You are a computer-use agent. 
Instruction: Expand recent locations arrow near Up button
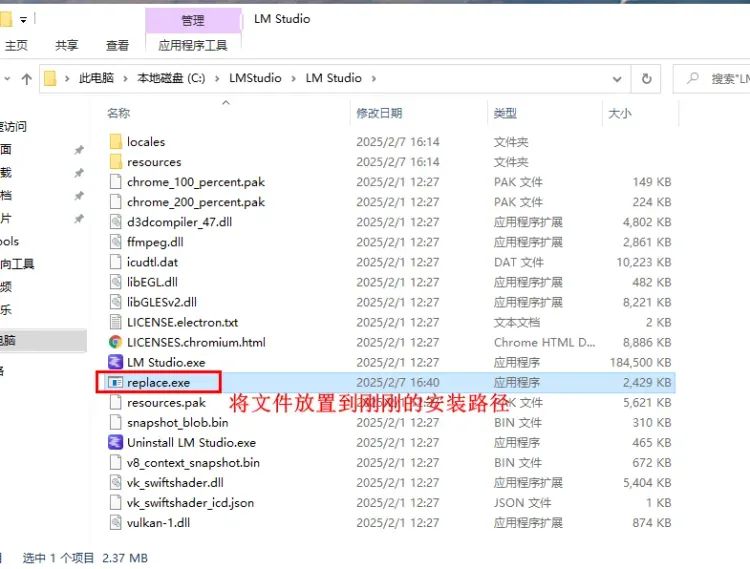(7, 78)
